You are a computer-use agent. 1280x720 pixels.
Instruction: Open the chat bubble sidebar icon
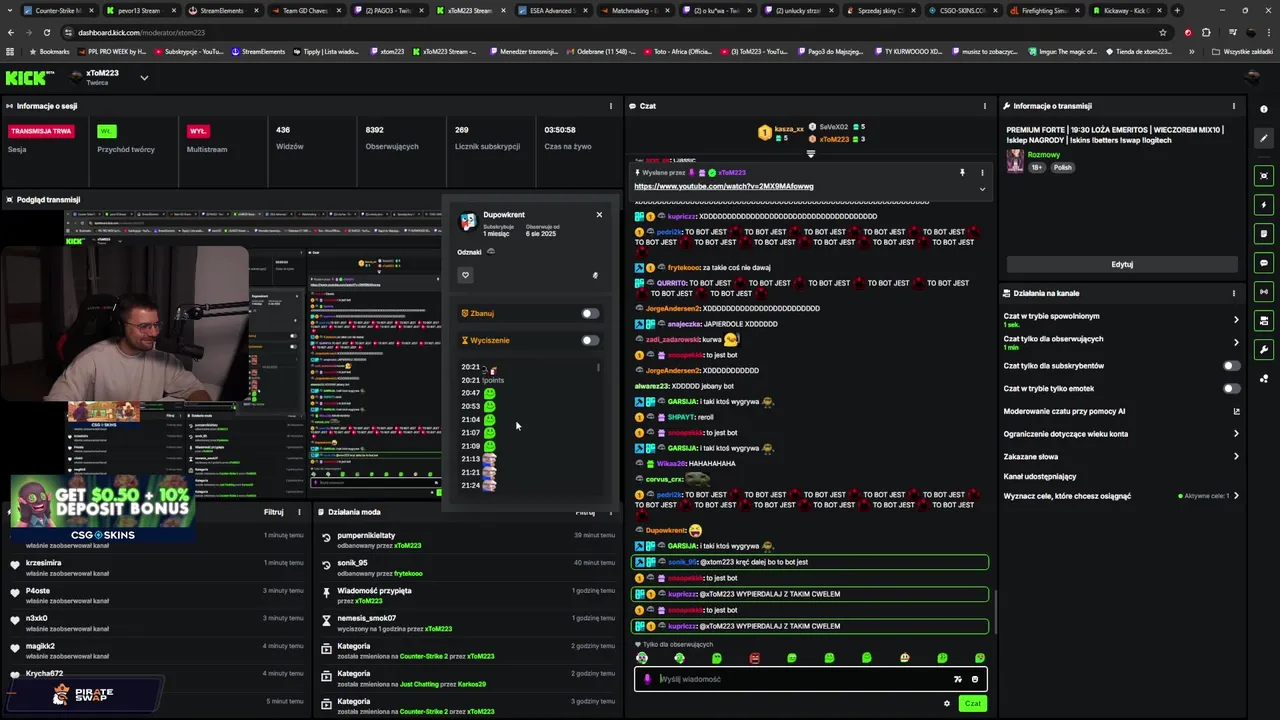pyautogui.click(x=1264, y=263)
